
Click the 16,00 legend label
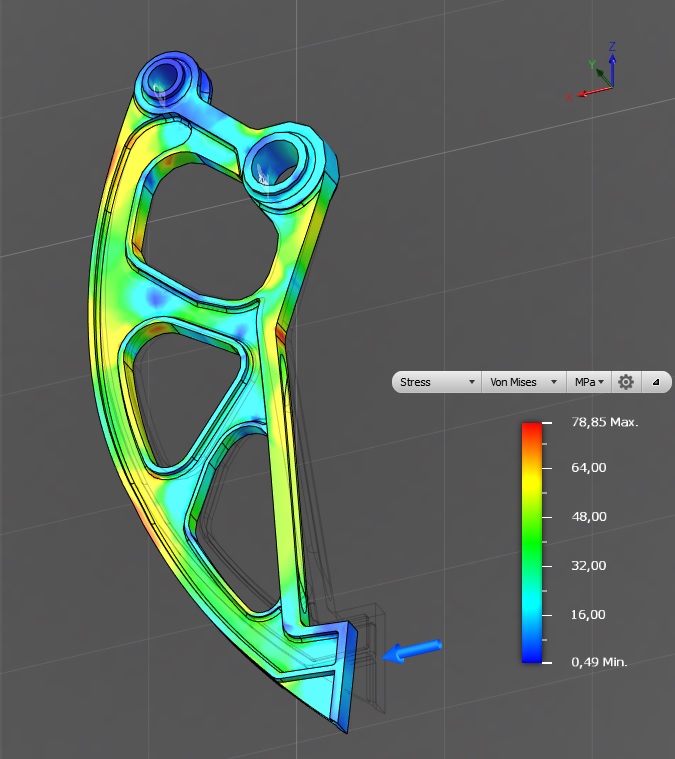(x=588, y=615)
